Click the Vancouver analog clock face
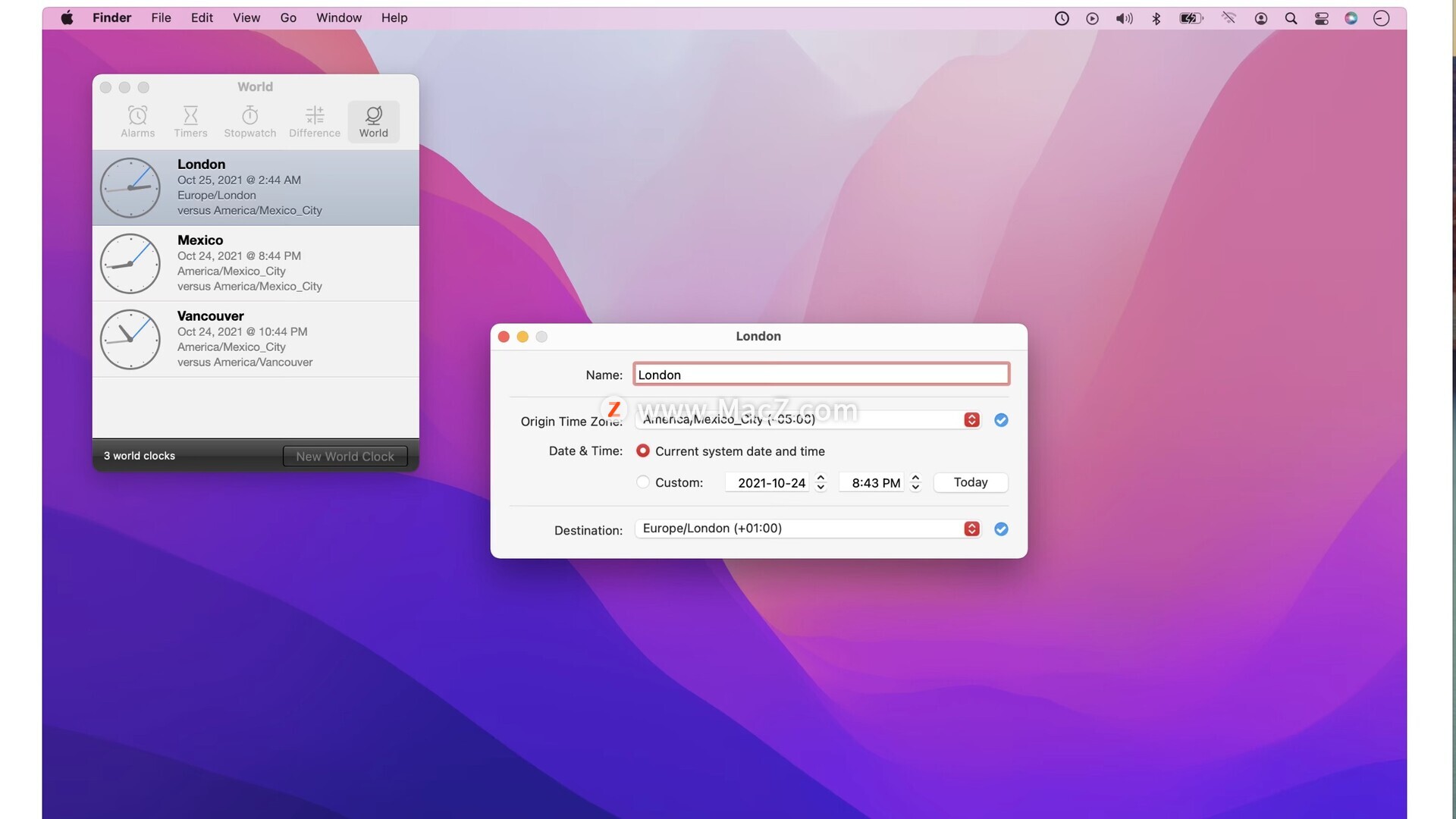This screenshot has height=819, width=1456. 130,339
